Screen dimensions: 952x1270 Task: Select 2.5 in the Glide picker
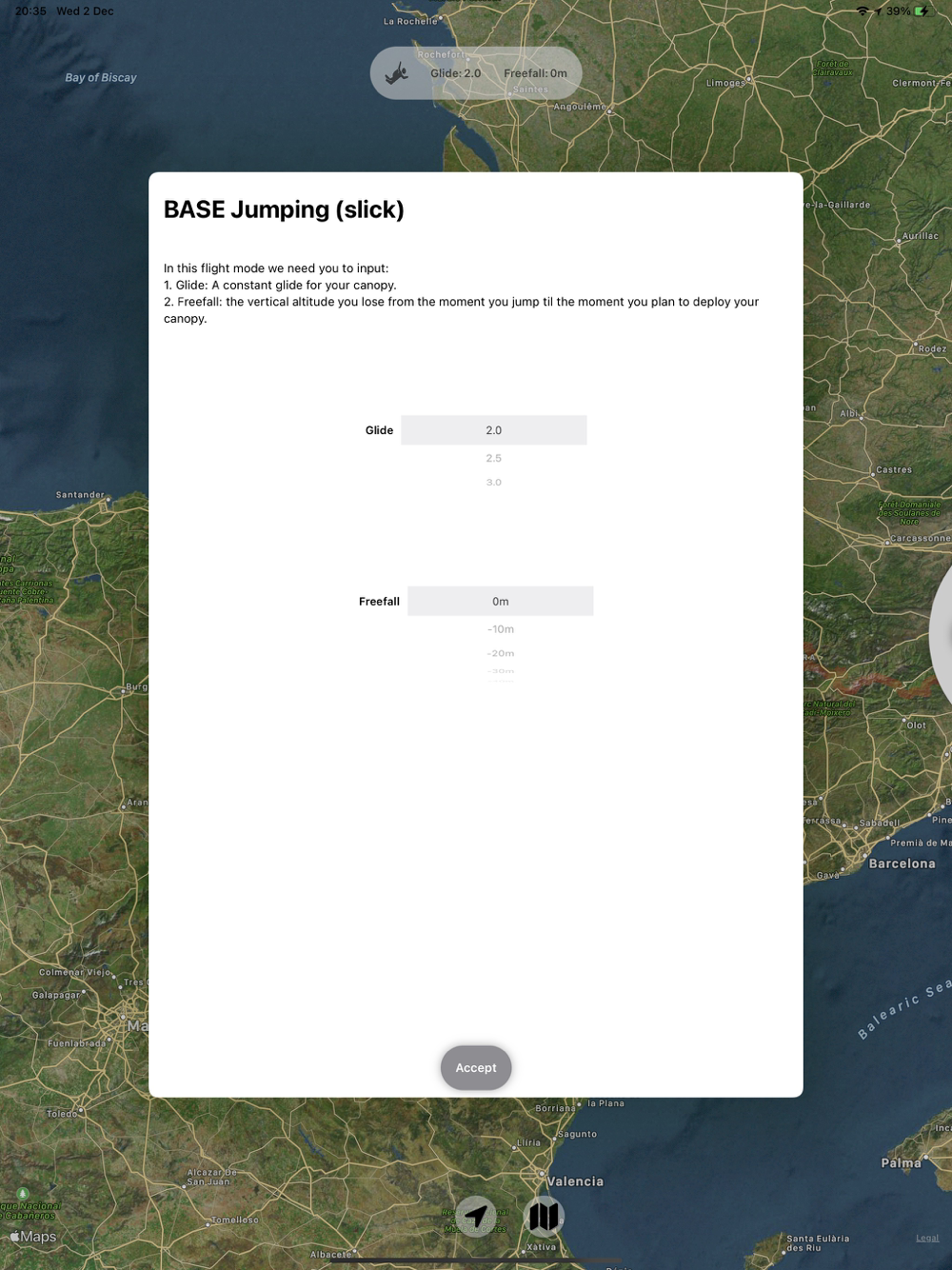tap(493, 458)
